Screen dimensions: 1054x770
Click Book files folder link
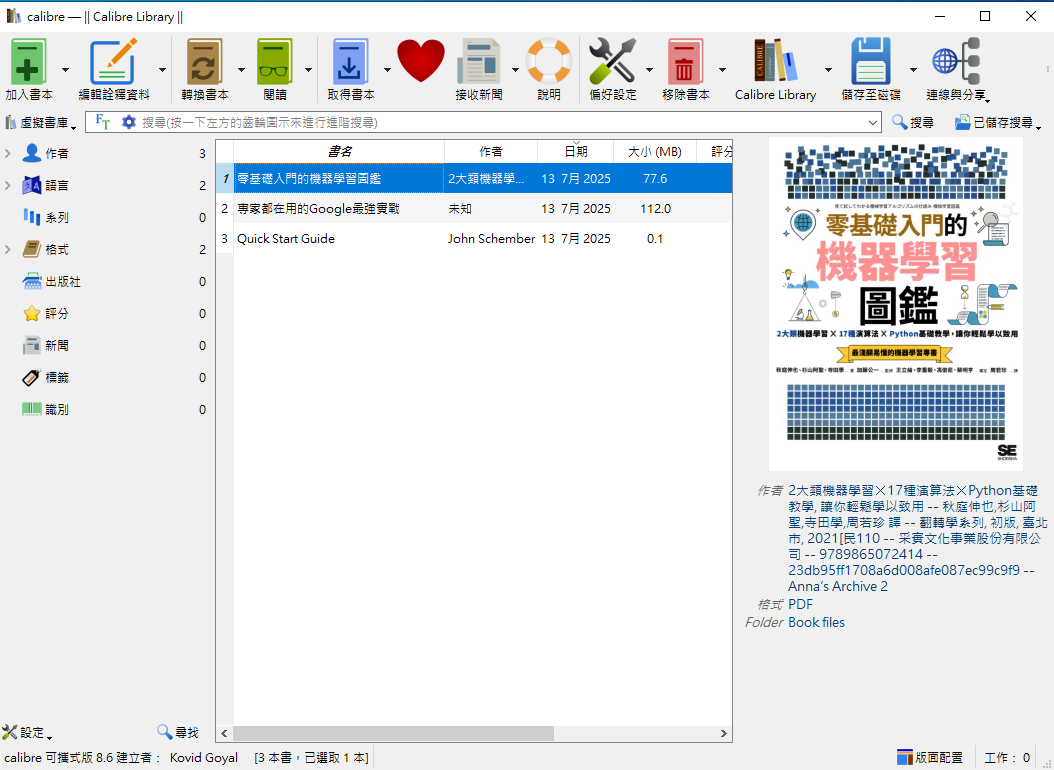coord(816,622)
